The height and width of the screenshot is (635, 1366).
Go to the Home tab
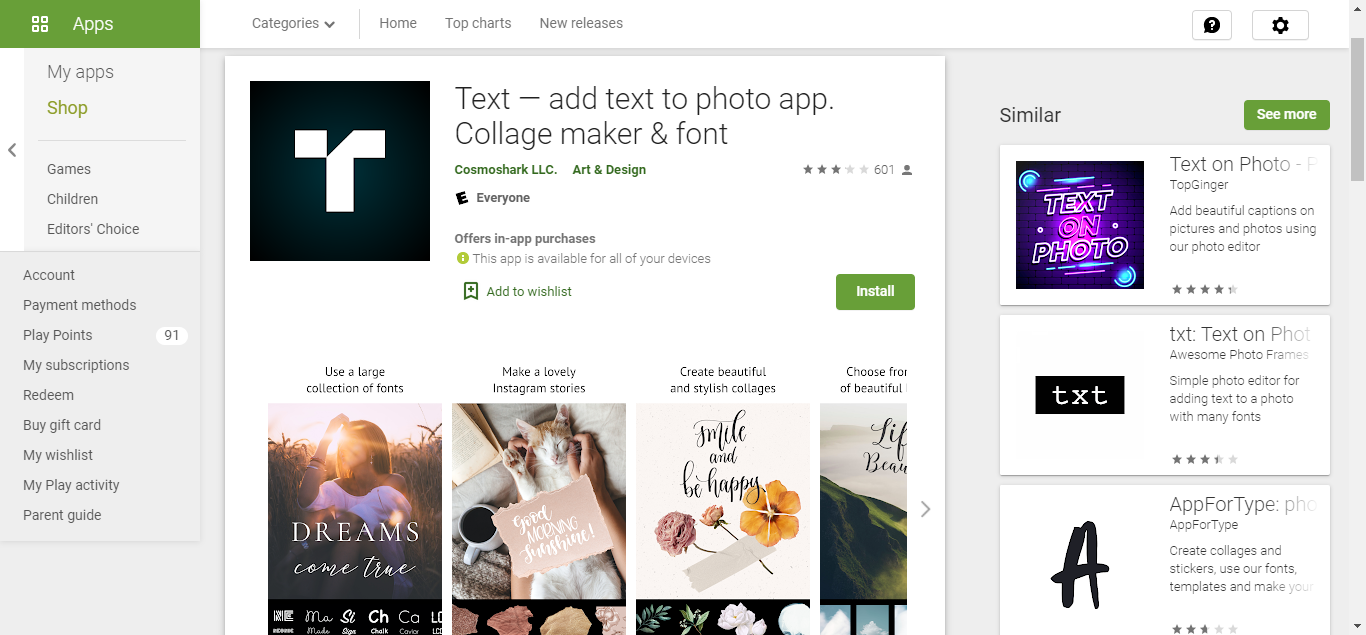point(398,23)
